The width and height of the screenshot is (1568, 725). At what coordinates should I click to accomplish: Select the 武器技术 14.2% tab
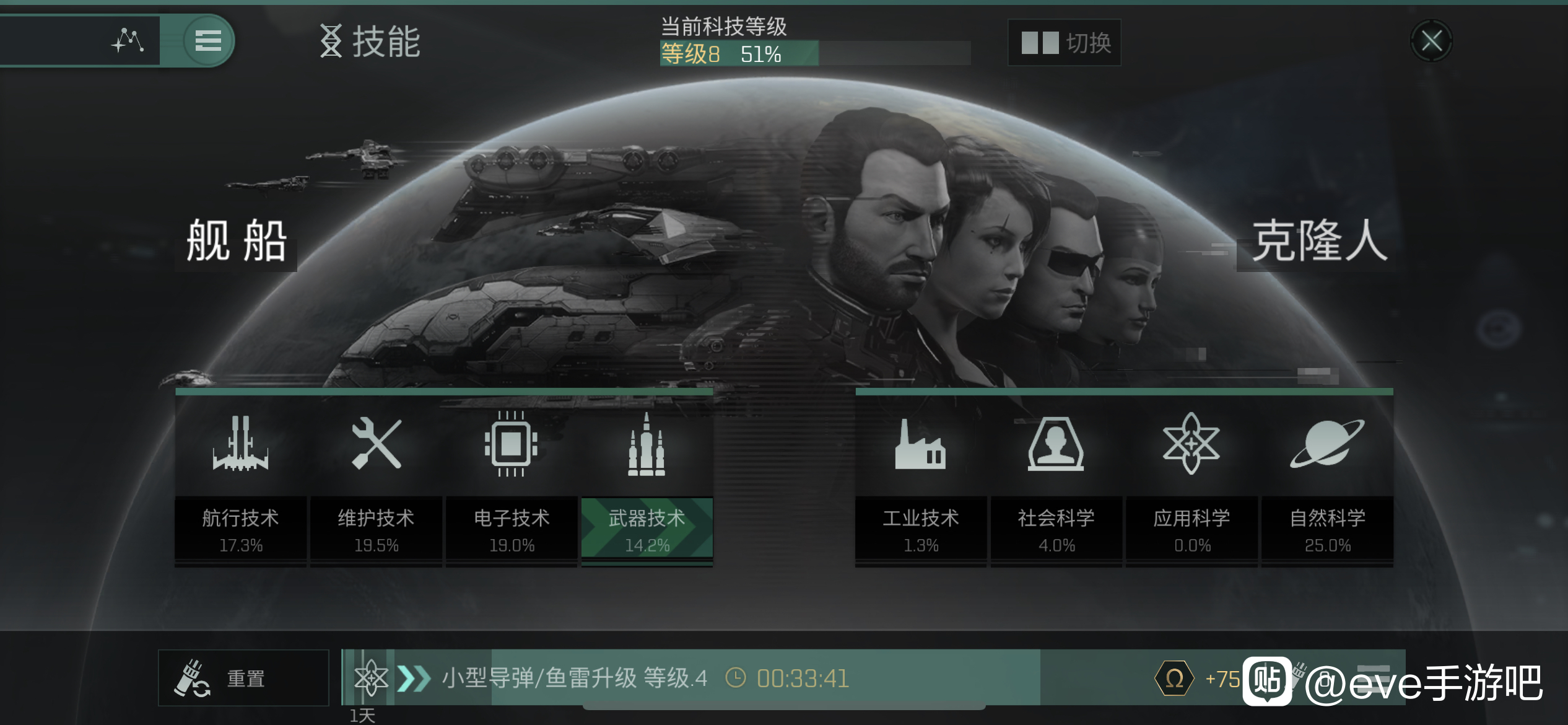pyautogui.click(x=647, y=530)
